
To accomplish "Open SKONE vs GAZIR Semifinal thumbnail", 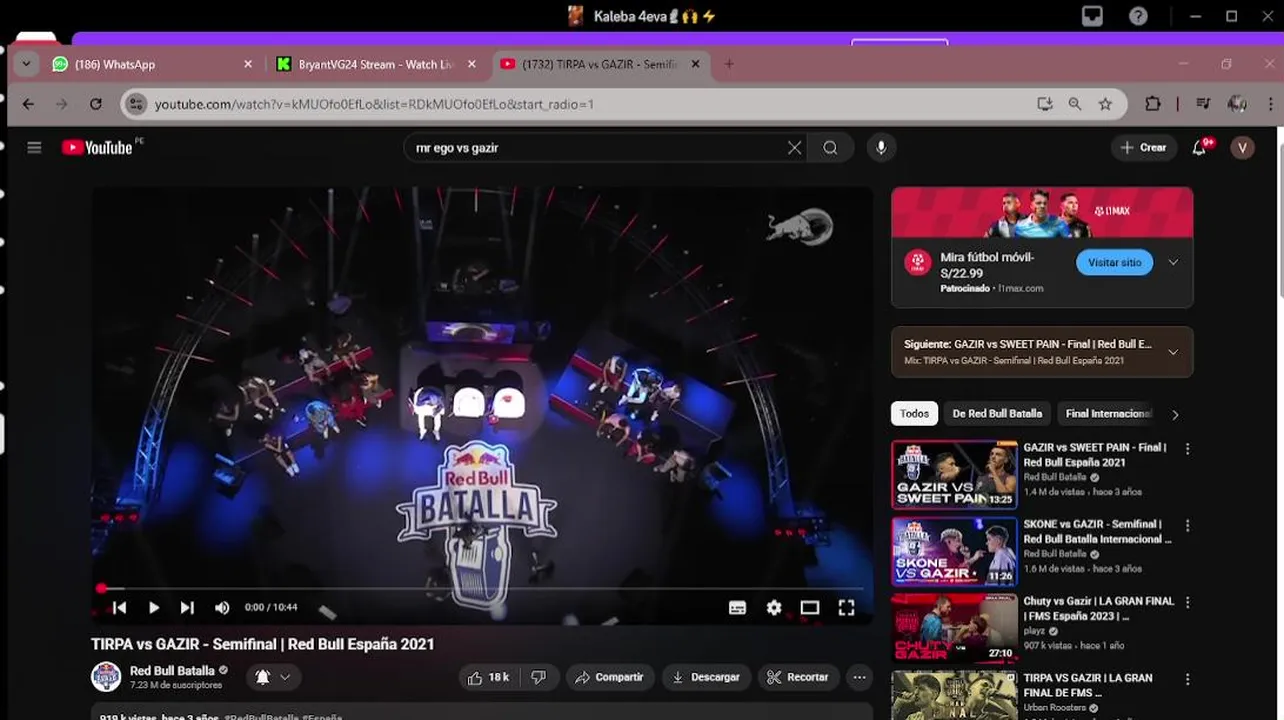I will pos(954,552).
